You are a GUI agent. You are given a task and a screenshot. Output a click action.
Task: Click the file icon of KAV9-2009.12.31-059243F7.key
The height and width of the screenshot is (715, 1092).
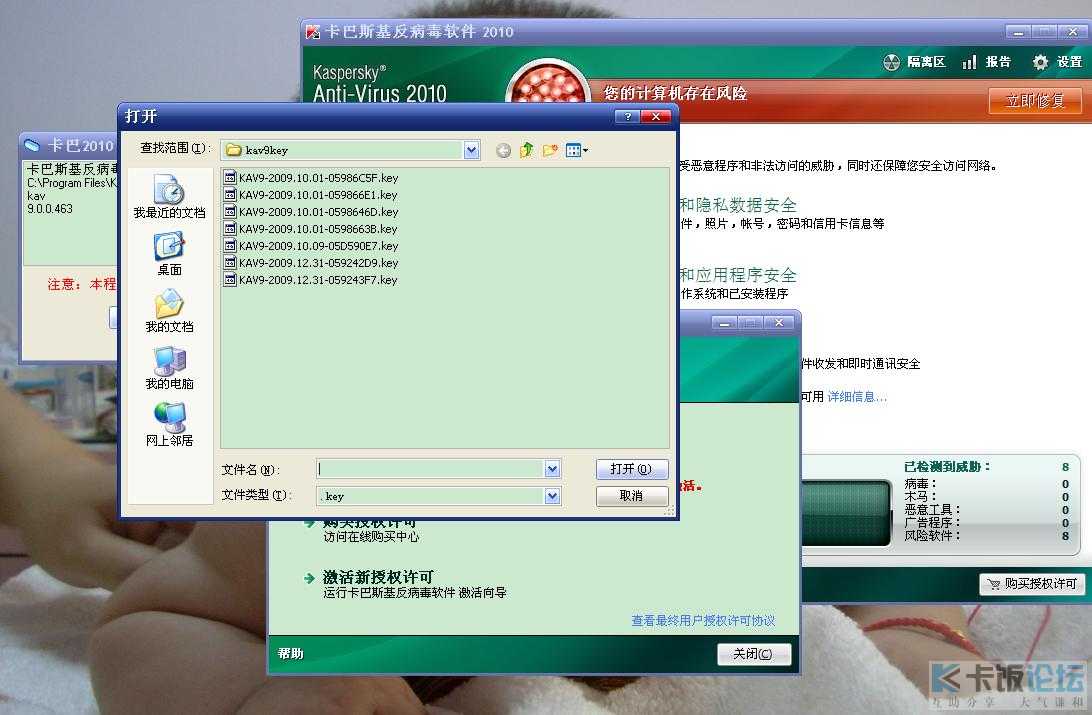pyautogui.click(x=230, y=280)
